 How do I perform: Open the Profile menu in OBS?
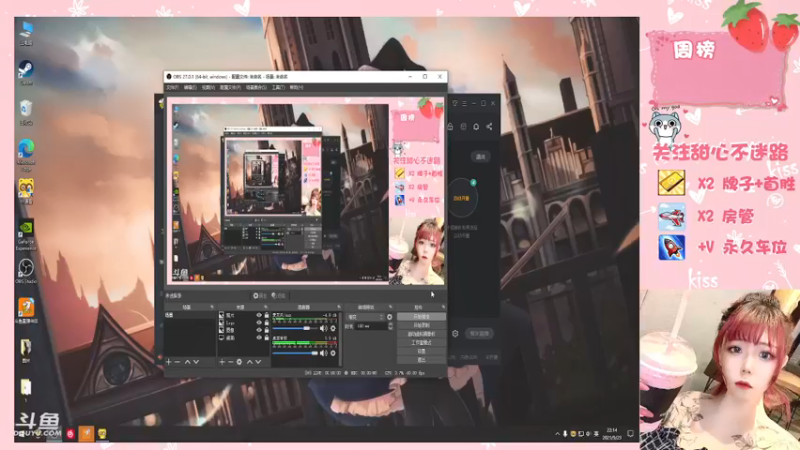(x=230, y=88)
